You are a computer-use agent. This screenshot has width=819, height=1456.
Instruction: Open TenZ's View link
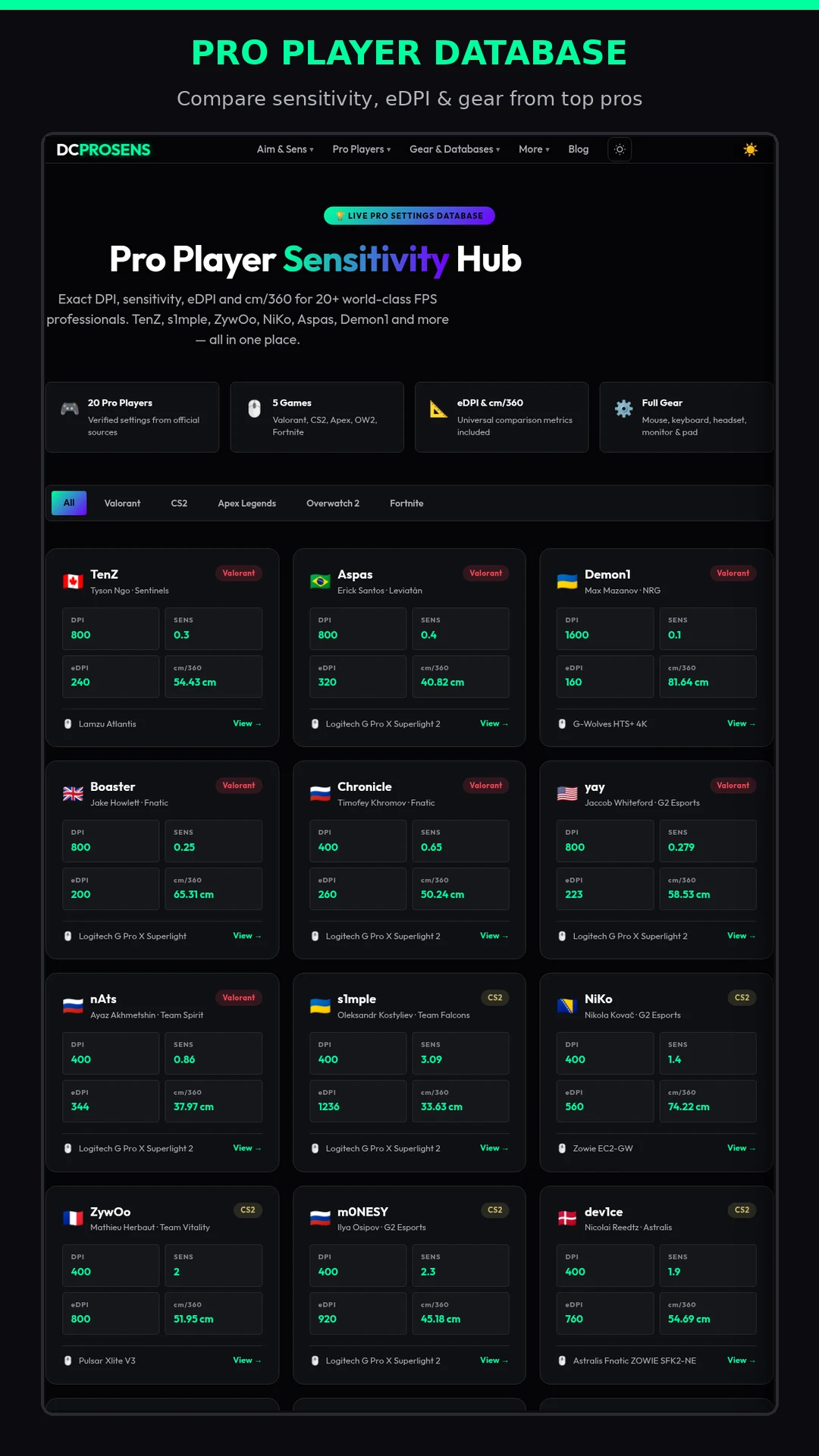coord(247,723)
